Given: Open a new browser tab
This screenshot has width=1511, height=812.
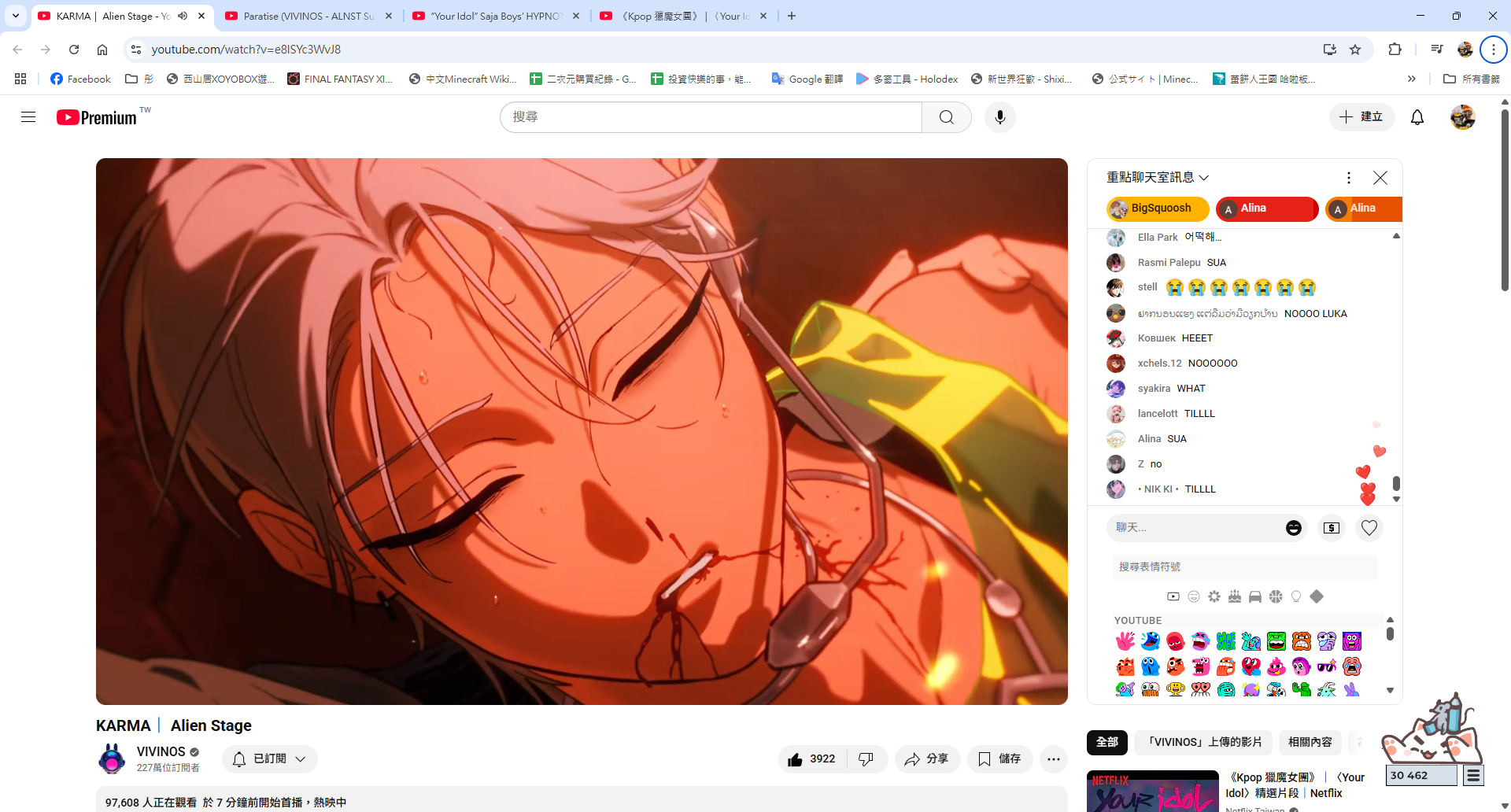Looking at the screenshot, I should (x=792, y=16).
